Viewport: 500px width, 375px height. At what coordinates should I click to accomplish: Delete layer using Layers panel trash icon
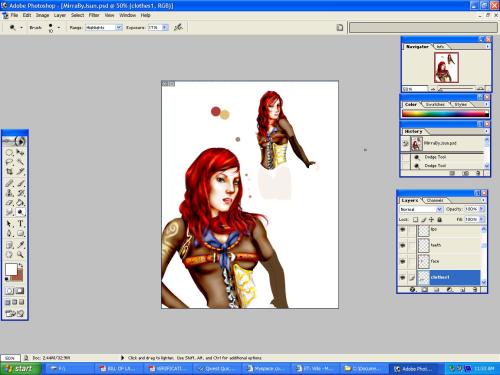pyautogui.click(x=475, y=290)
